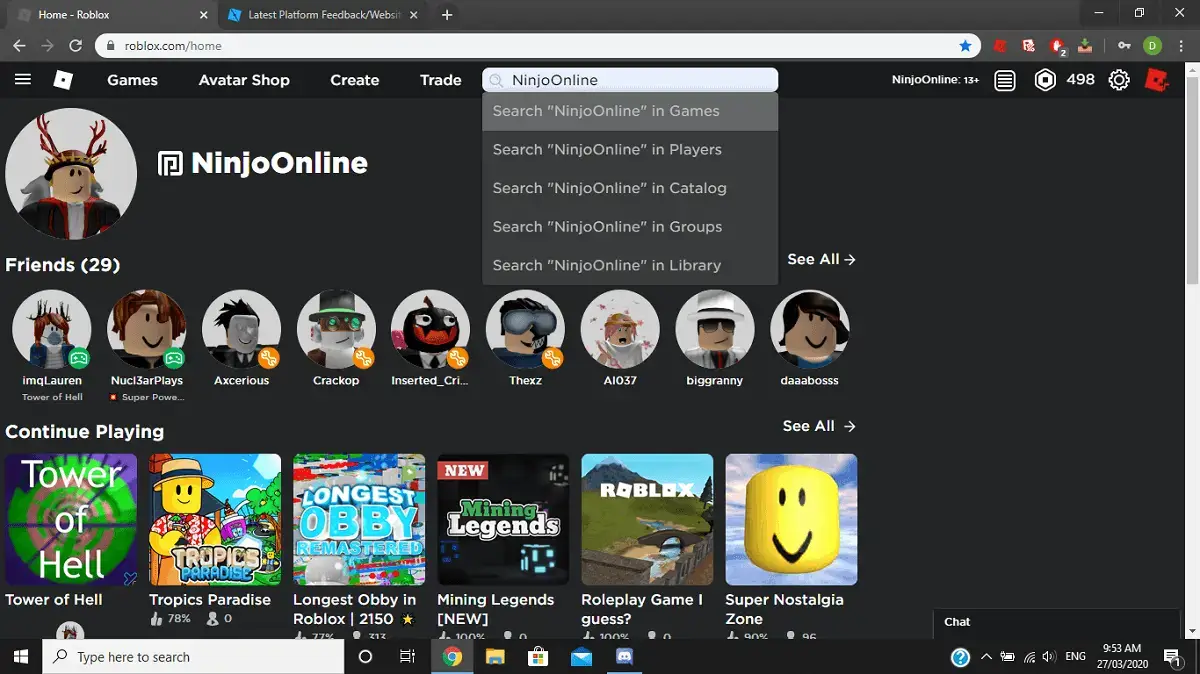Image resolution: width=1200 pixels, height=674 pixels.
Task: Search "NinjoOnline" in Players
Action: pos(630,150)
